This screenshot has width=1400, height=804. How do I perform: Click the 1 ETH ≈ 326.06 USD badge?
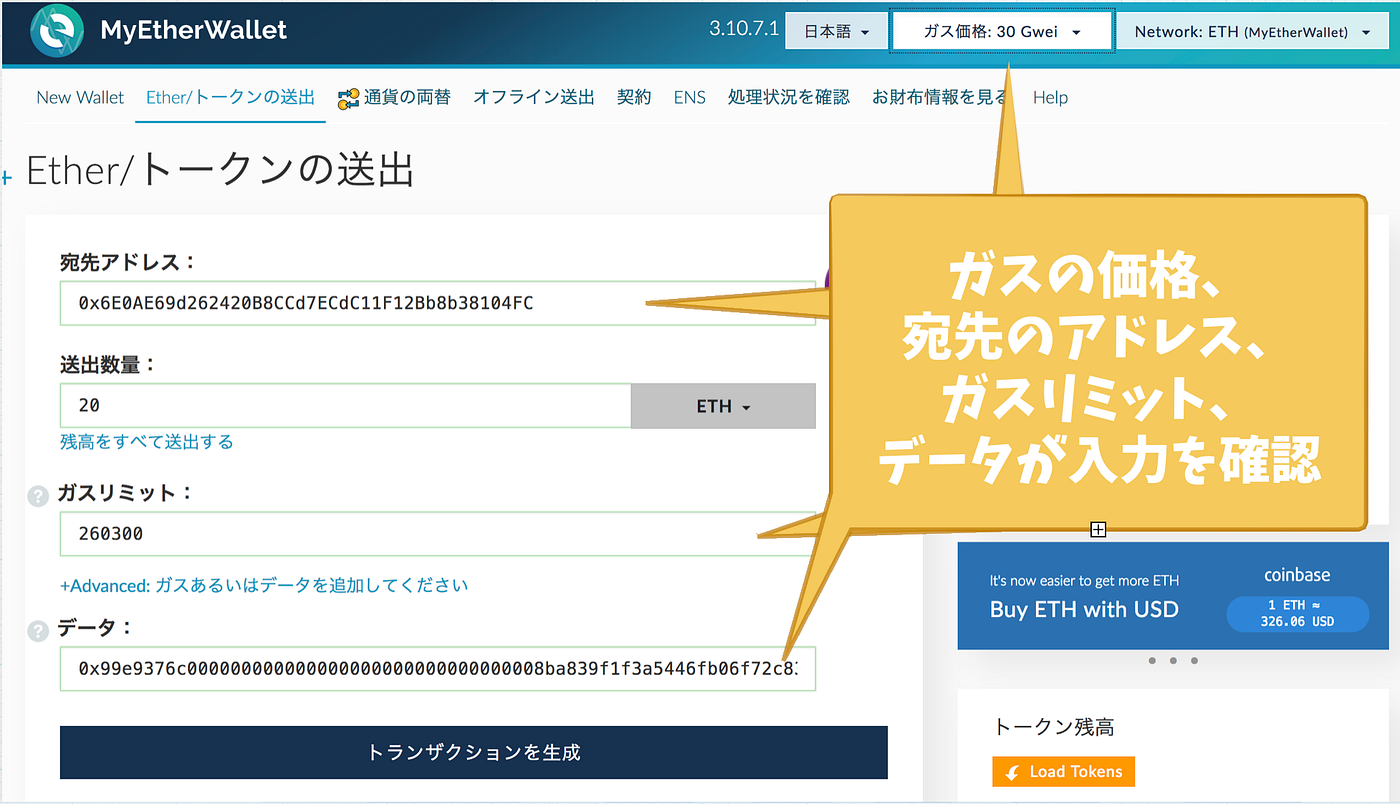[1300, 613]
